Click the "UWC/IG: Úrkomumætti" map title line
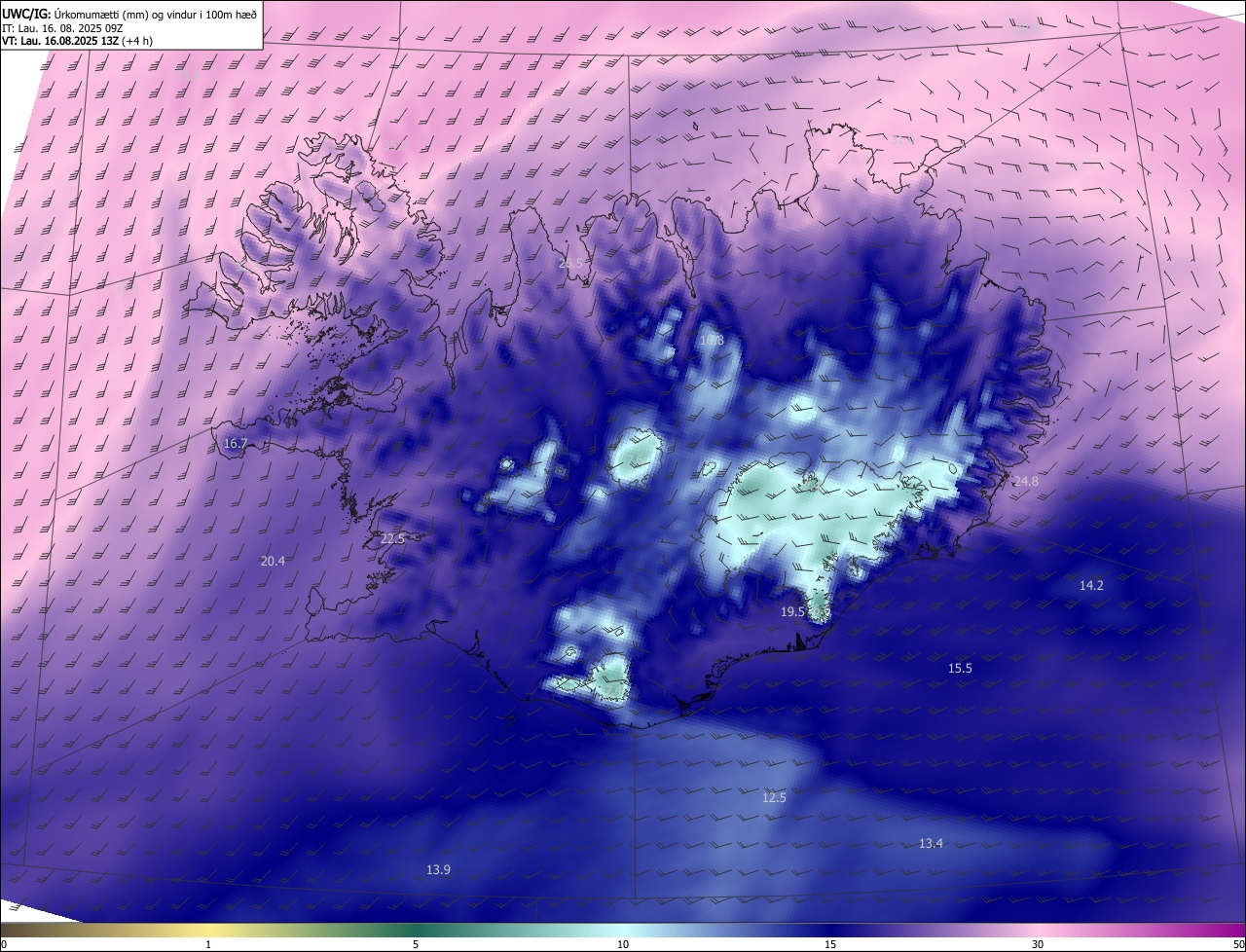Image resolution: width=1246 pixels, height=952 pixels. (x=129, y=14)
